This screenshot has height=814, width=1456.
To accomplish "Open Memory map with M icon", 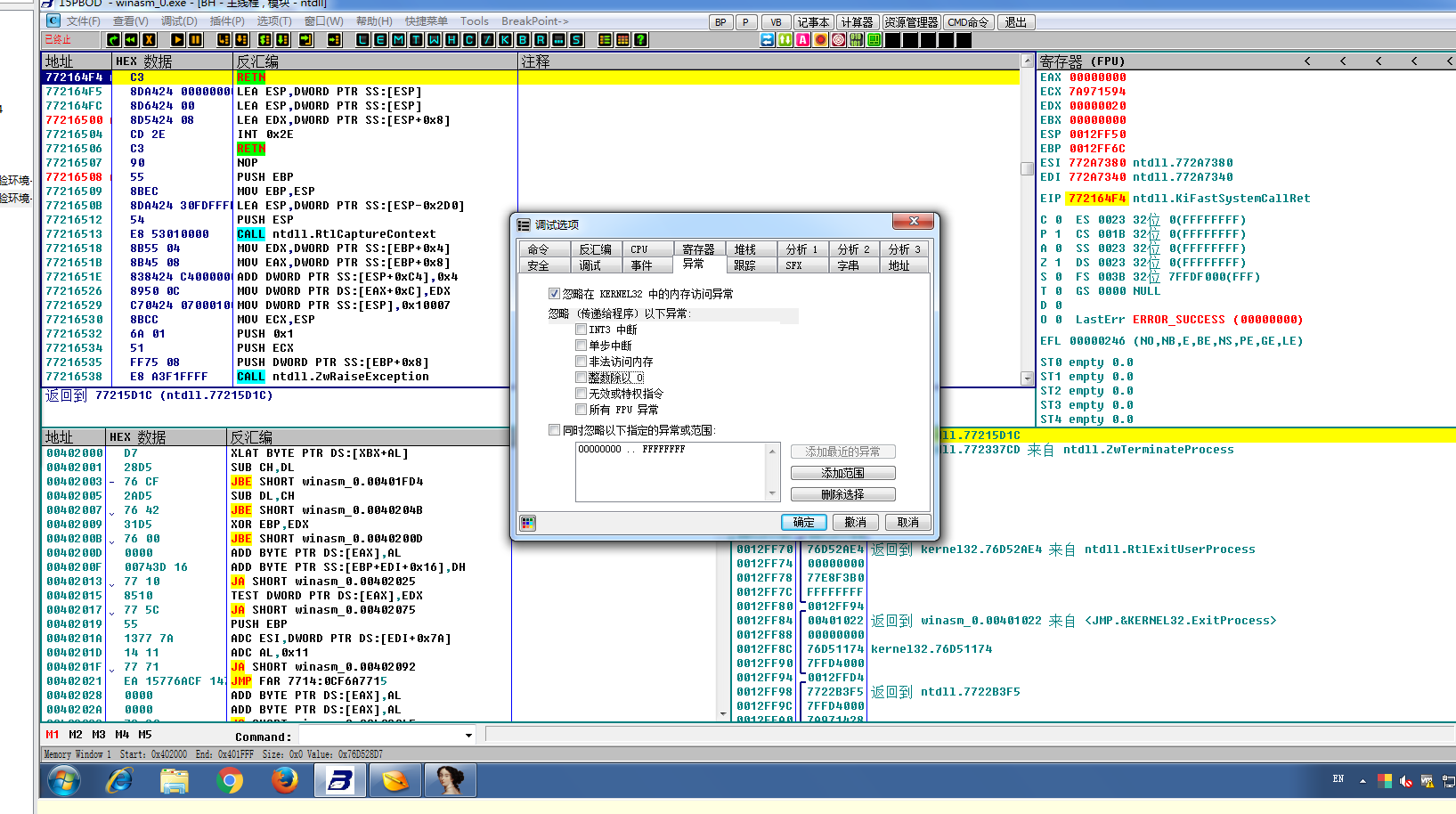I will coord(398,40).
